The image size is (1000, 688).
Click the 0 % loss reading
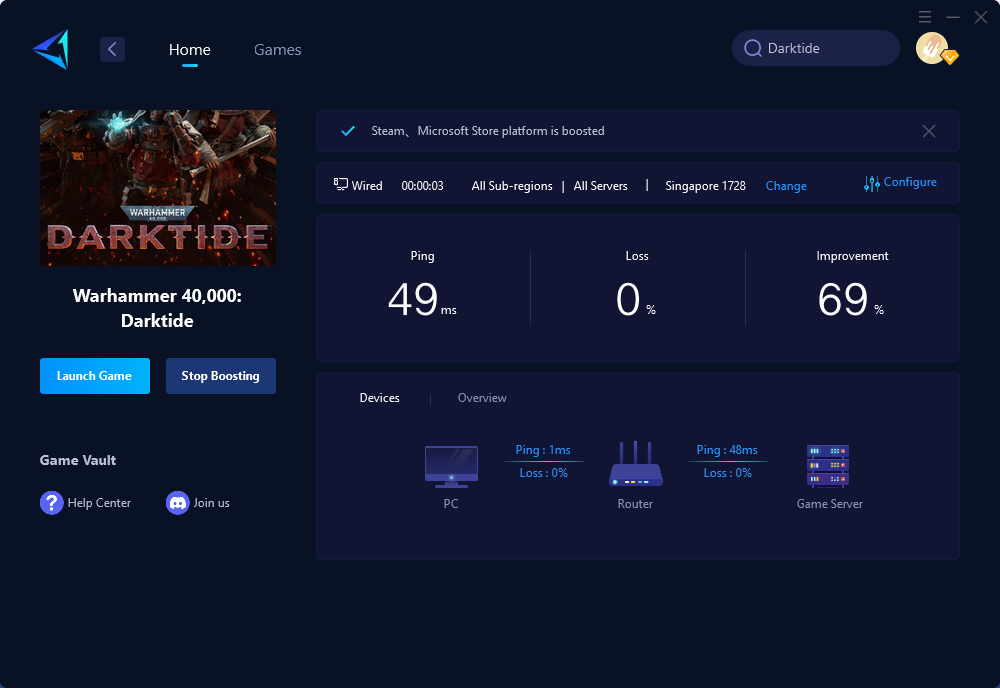point(635,299)
